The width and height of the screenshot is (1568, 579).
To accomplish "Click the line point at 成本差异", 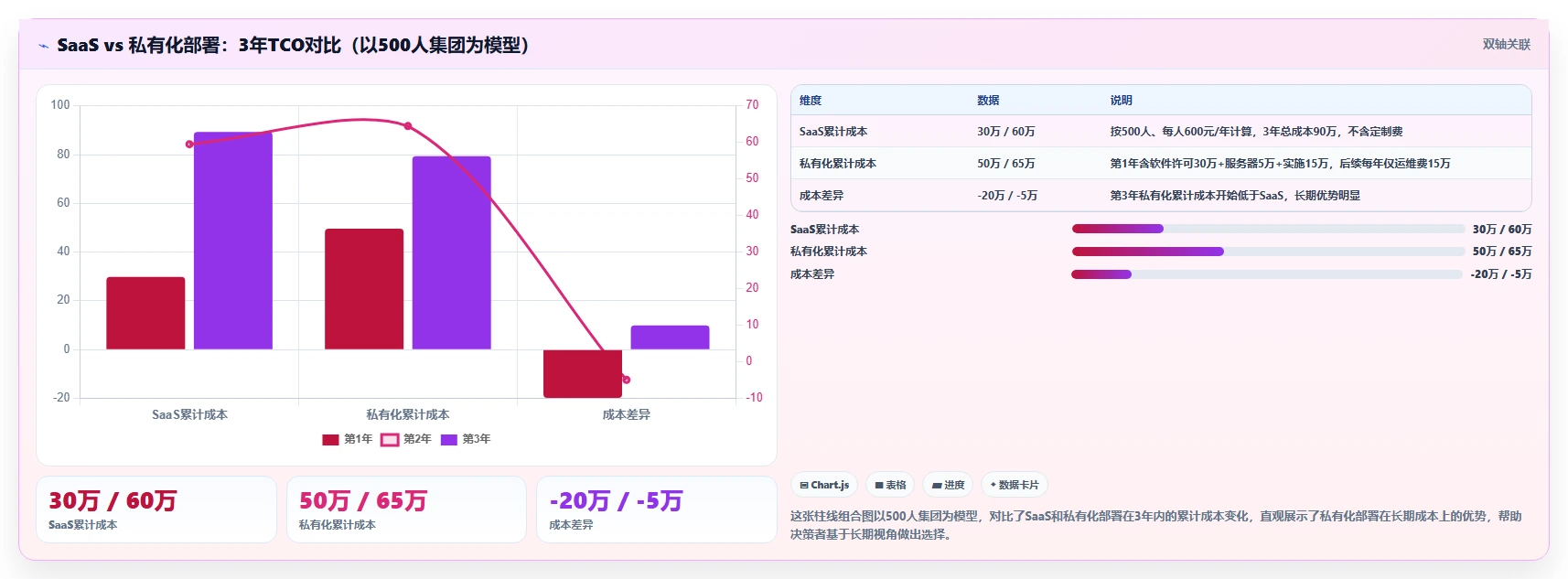I will 627,380.
